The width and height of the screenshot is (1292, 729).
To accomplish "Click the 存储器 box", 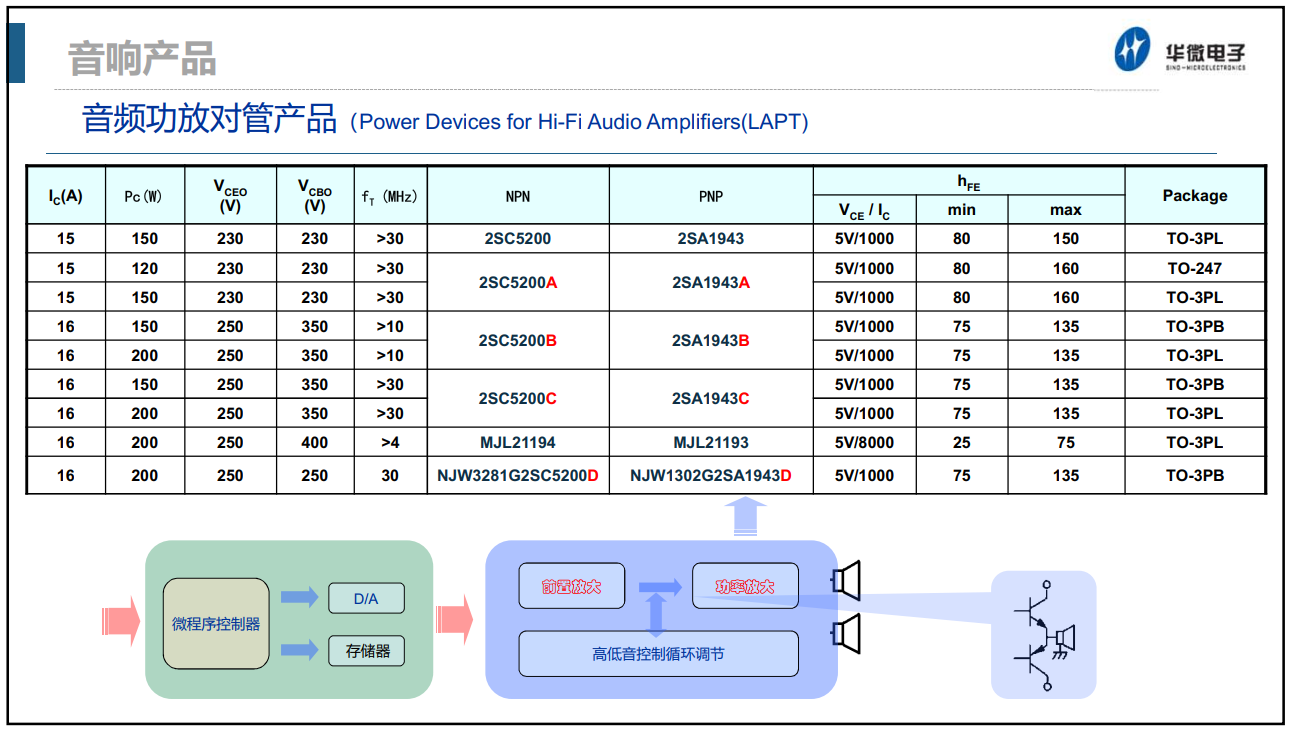I will [x=366, y=651].
